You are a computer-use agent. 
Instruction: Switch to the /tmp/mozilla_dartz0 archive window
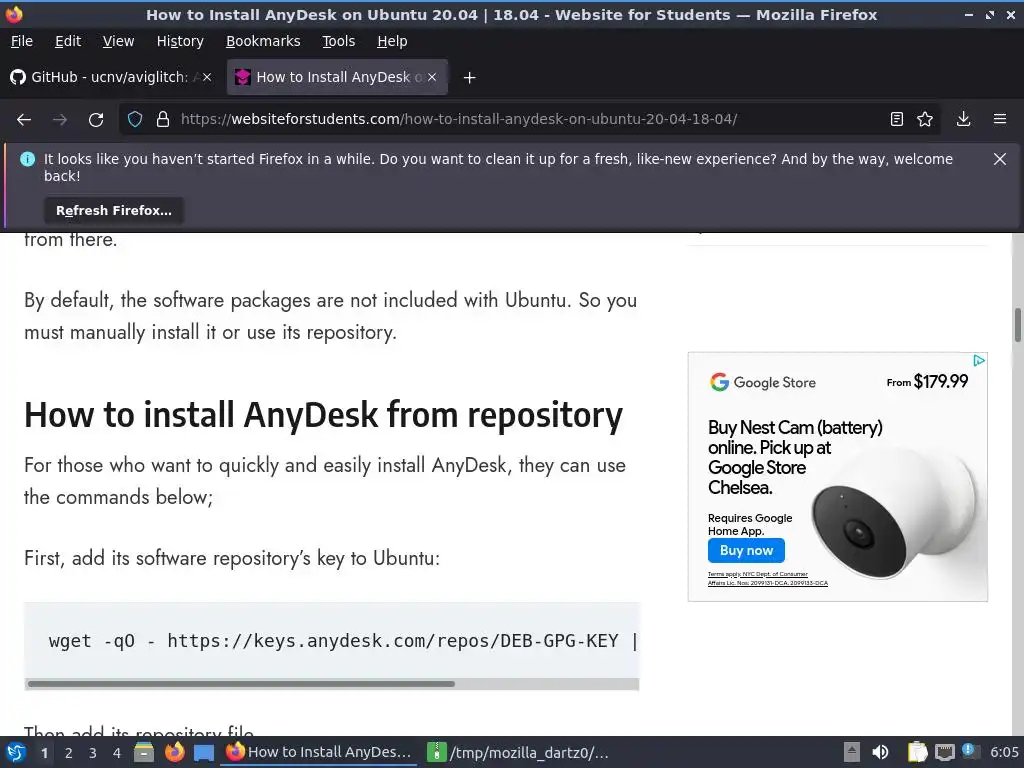519,752
